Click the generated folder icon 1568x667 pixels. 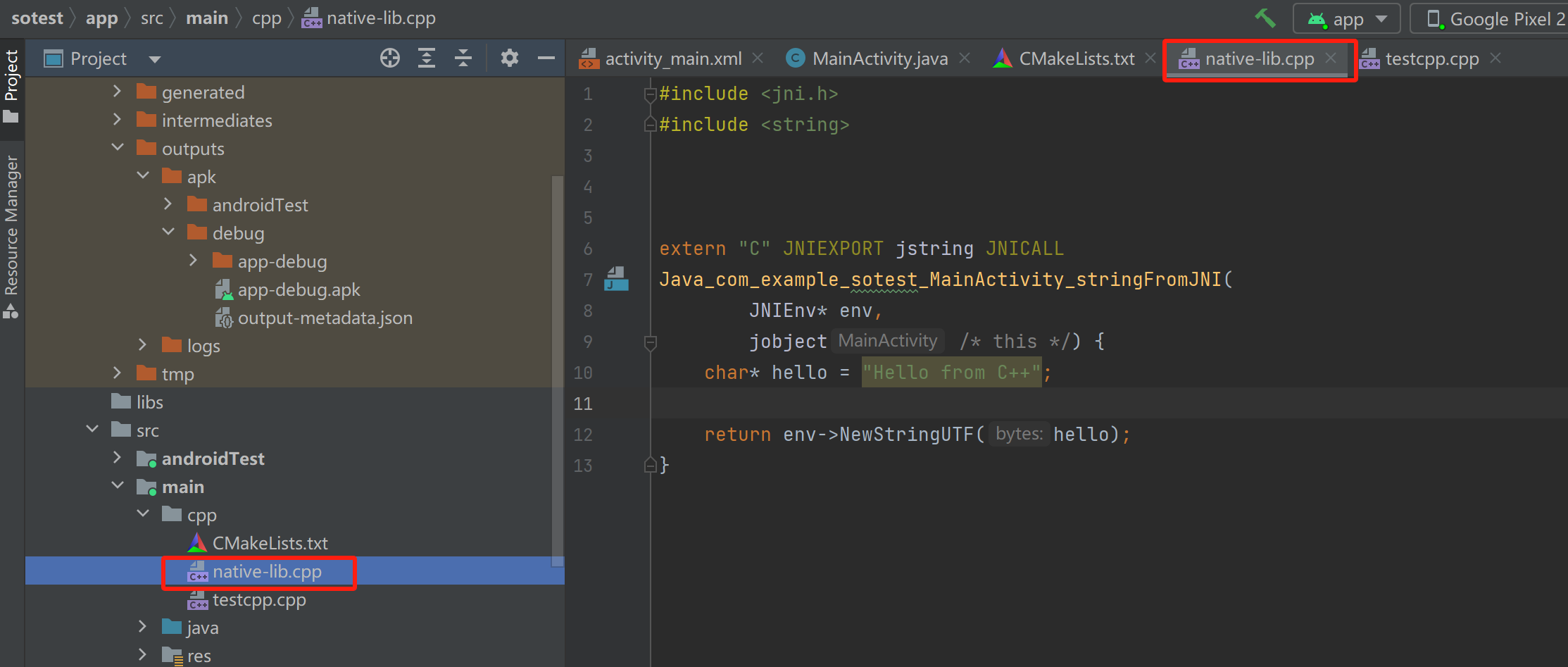click(x=146, y=92)
